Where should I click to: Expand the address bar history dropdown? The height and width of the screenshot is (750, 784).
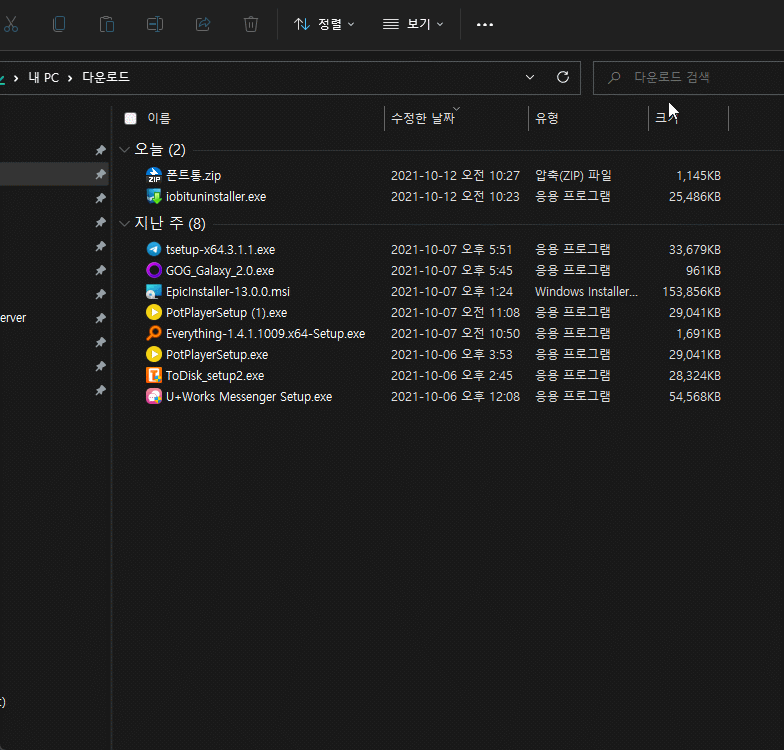(x=530, y=78)
